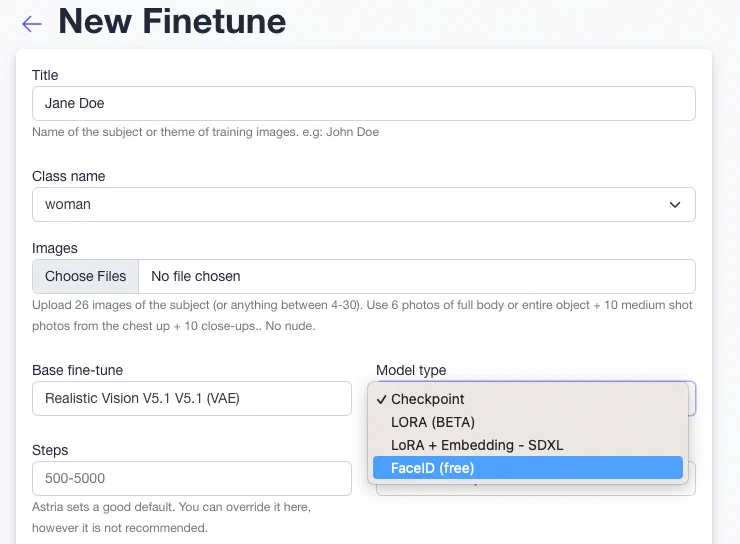Click the Class name label
This screenshot has width=740, height=544.
pos(68,176)
